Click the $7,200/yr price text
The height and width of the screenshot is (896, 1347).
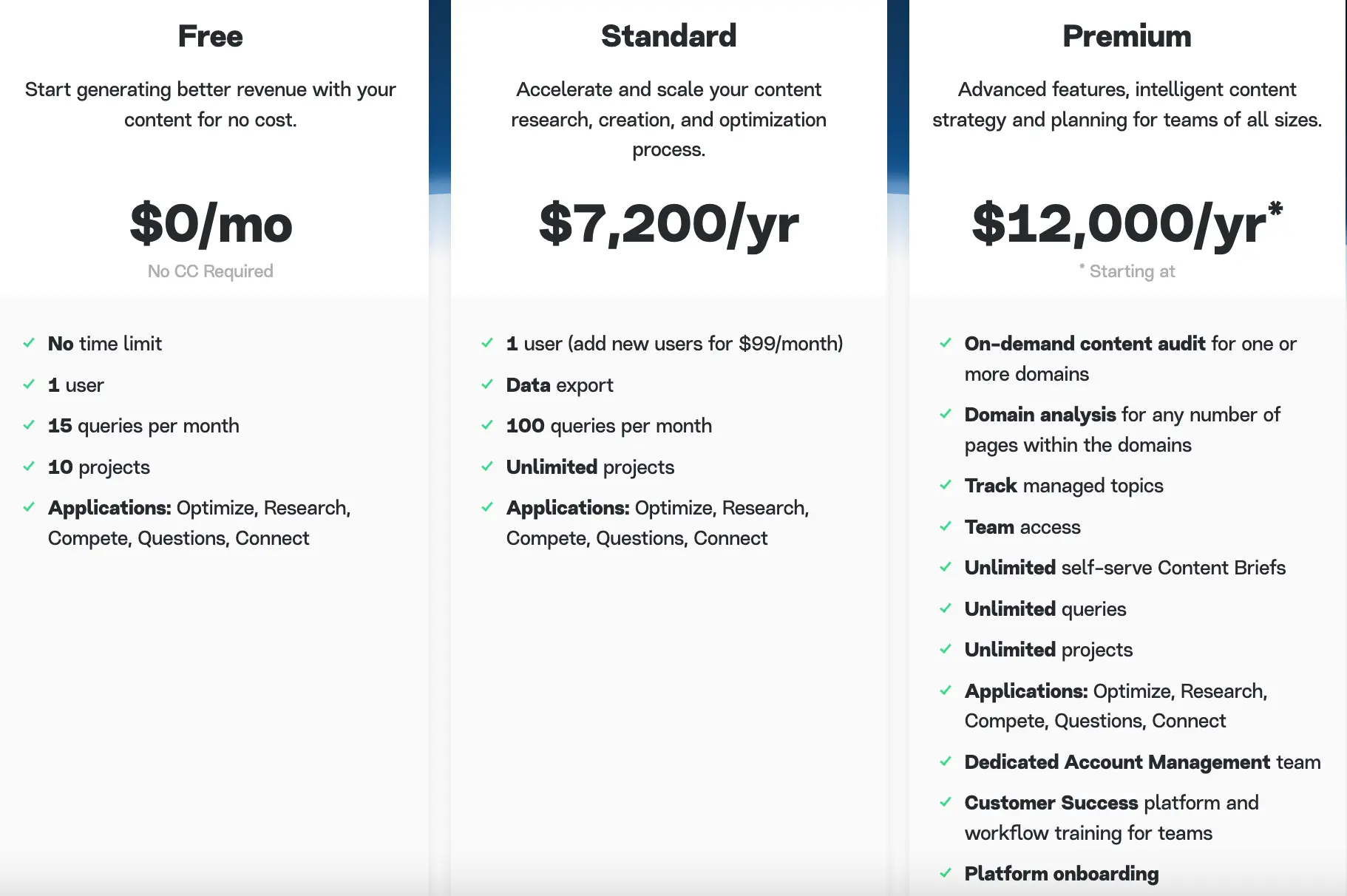(x=668, y=224)
